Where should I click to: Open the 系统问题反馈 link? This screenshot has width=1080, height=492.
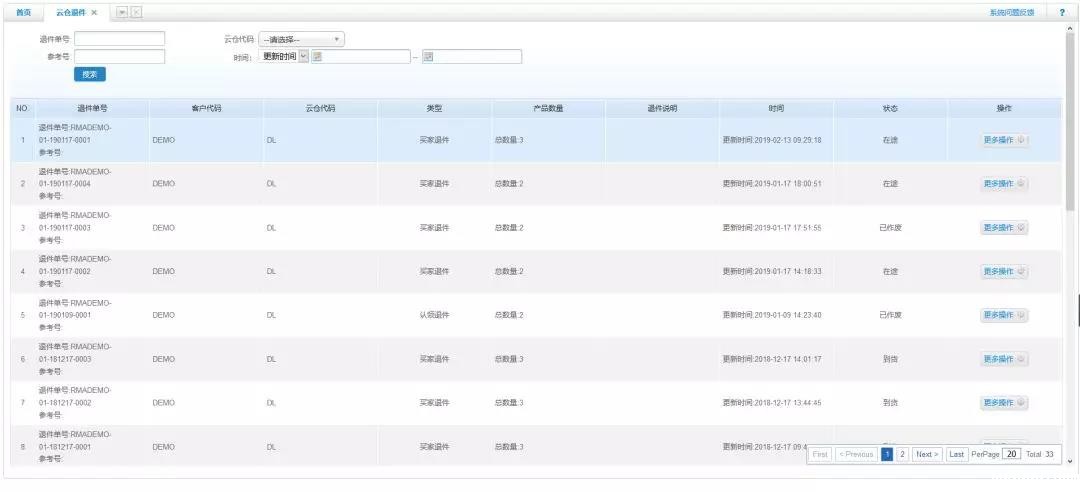click(x=1011, y=12)
